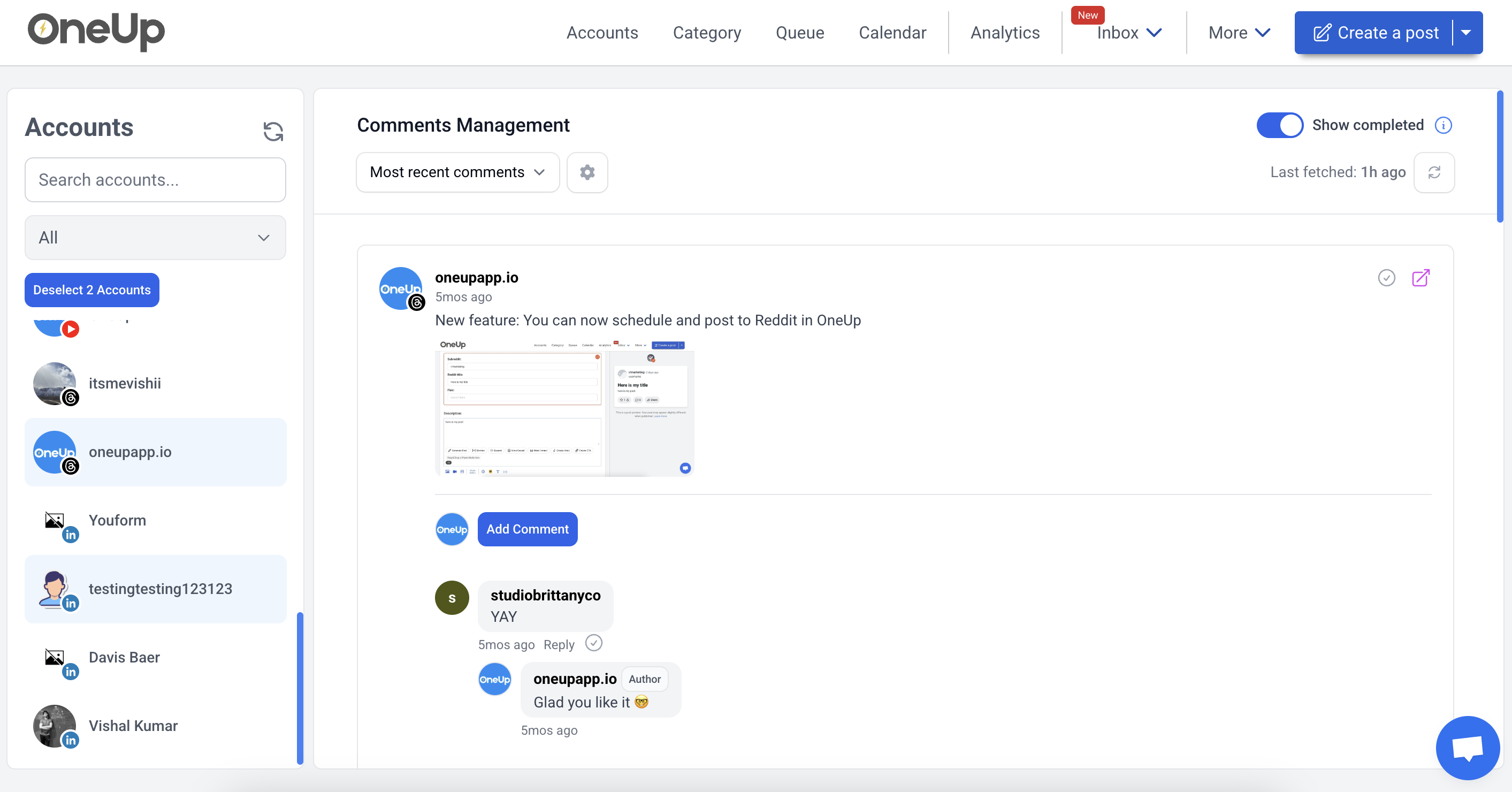This screenshot has width=1512, height=792.
Task: Click the refetch comments refresh icon
Action: 1433,172
